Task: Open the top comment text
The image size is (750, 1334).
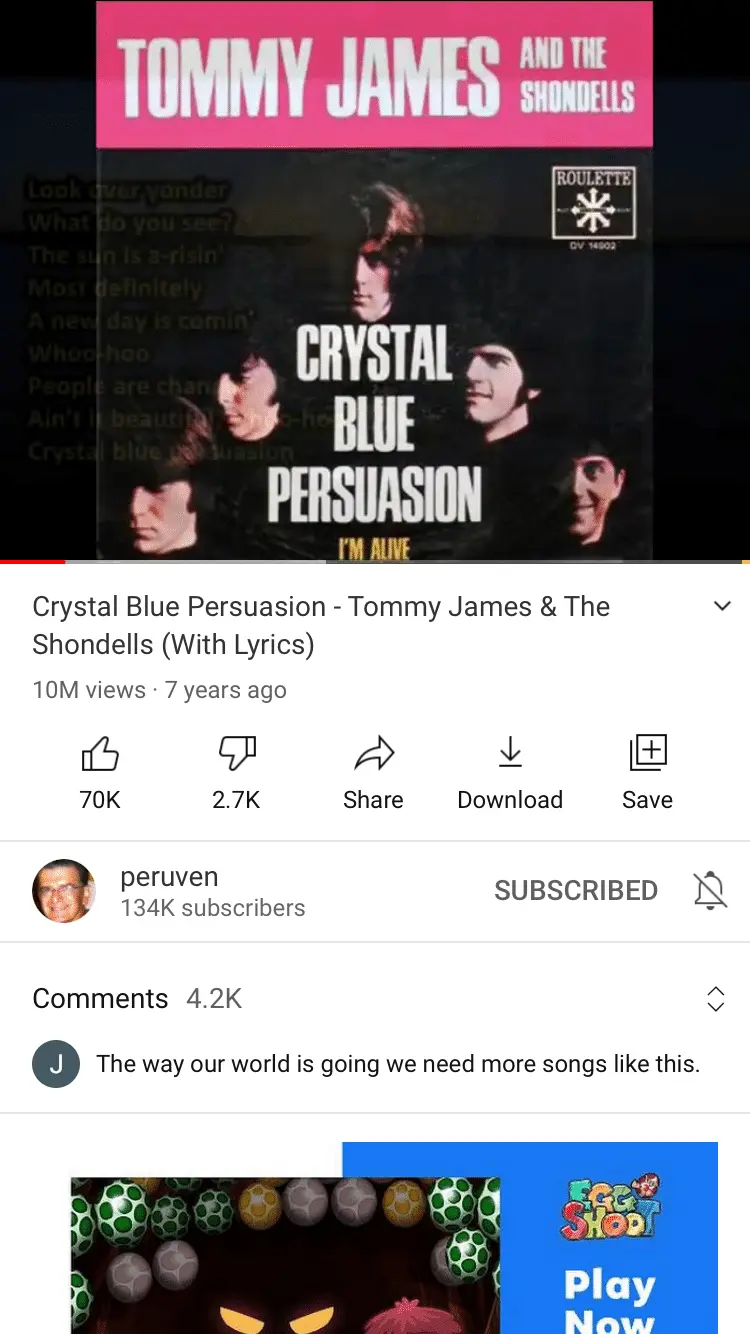Action: click(x=398, y=1064)
